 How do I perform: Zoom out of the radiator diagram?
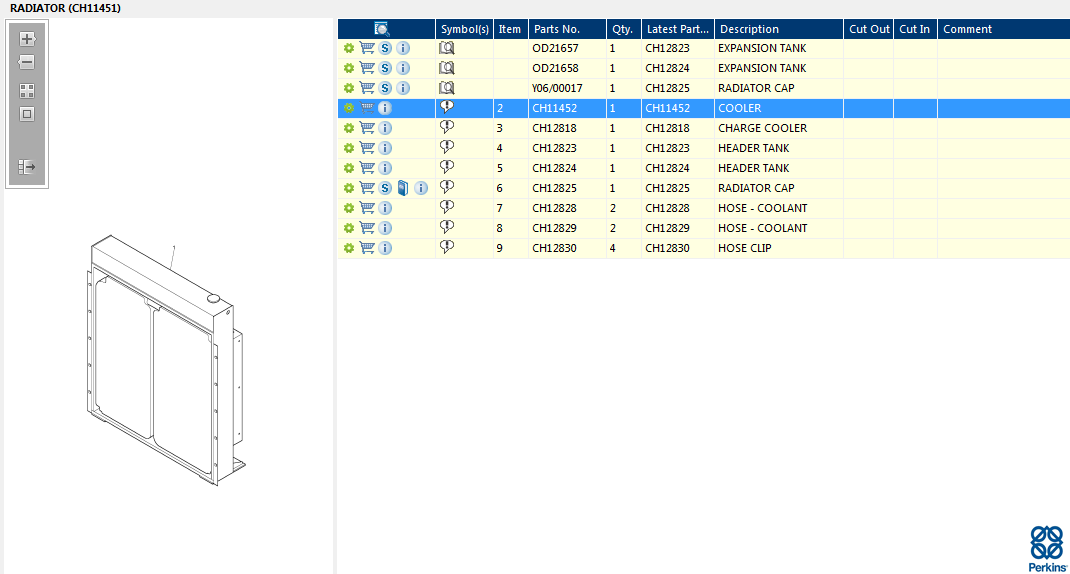click(27, 62)
